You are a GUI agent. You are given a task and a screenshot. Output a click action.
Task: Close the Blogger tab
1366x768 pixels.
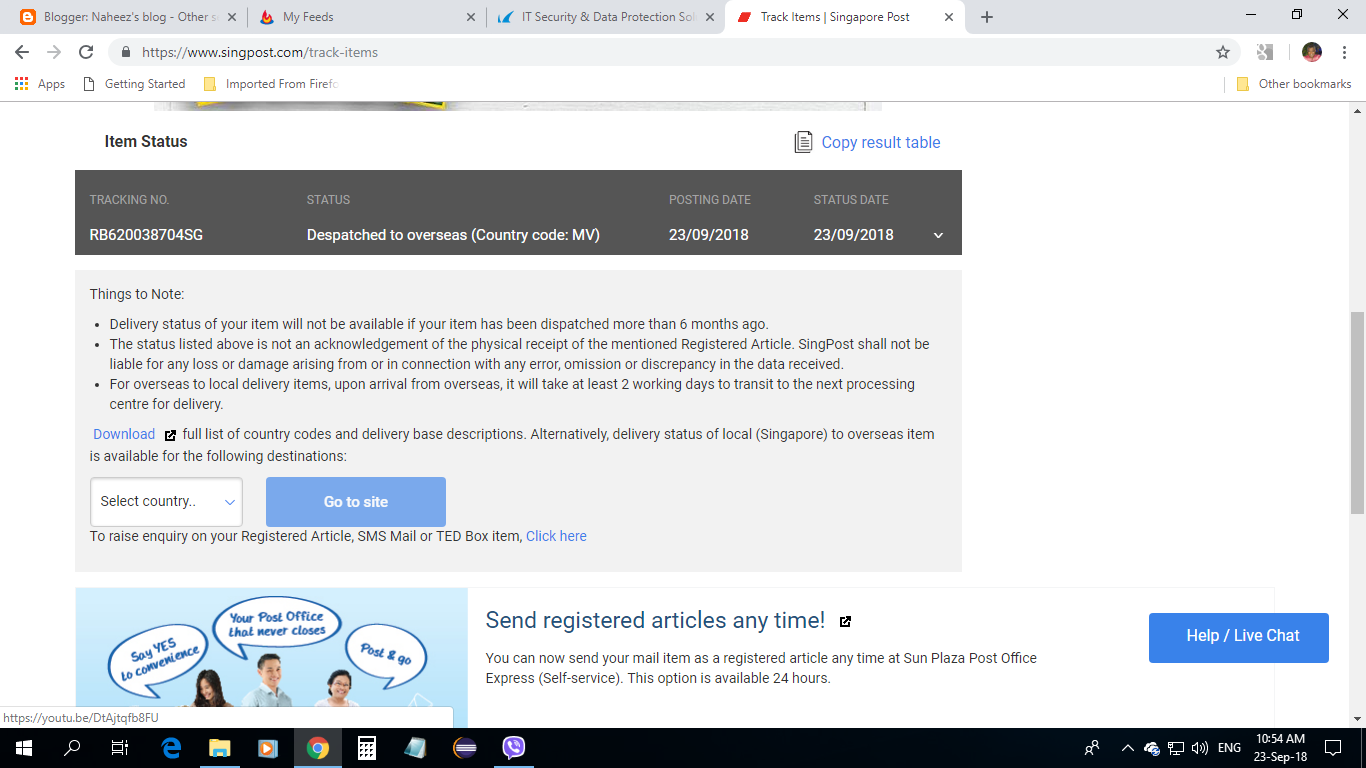(x=234, y=17)
